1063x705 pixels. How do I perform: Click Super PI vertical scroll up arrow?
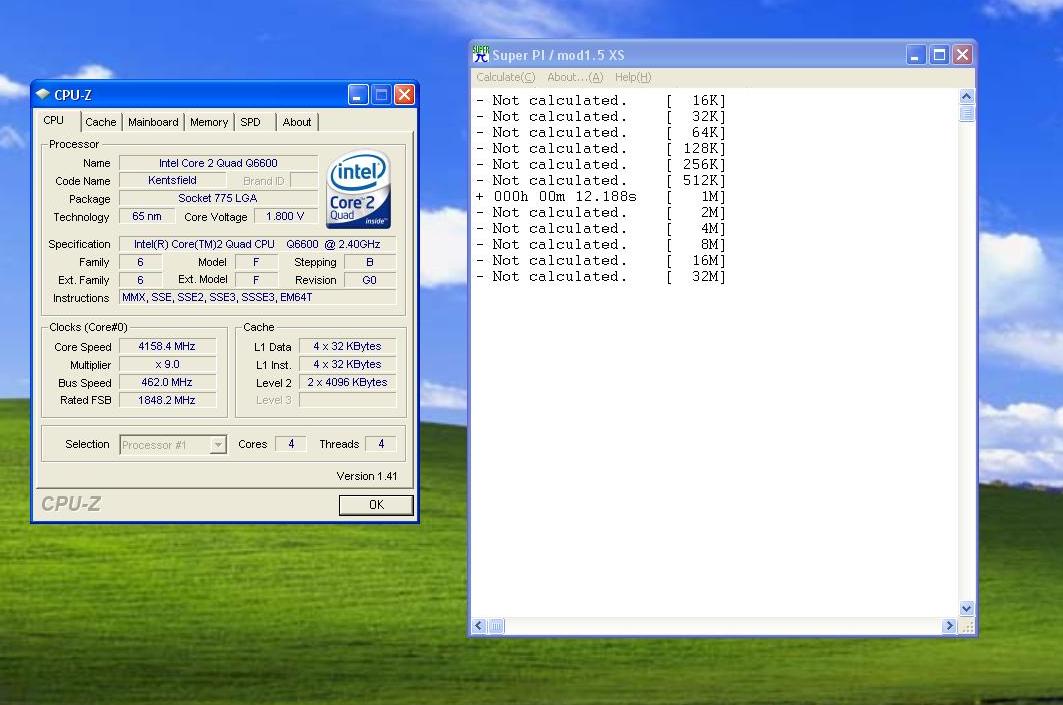coord(967,96)
